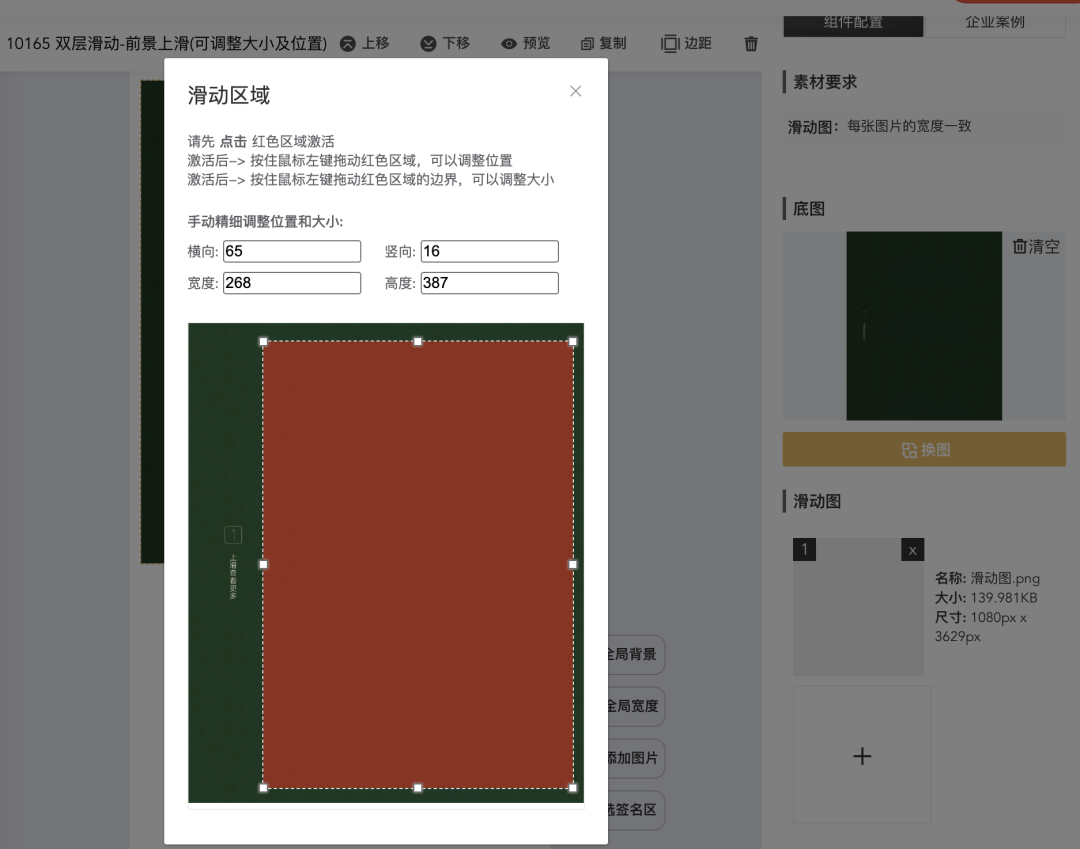Move component down with 下移
The image size is (1080, 849).
(445, 43)
